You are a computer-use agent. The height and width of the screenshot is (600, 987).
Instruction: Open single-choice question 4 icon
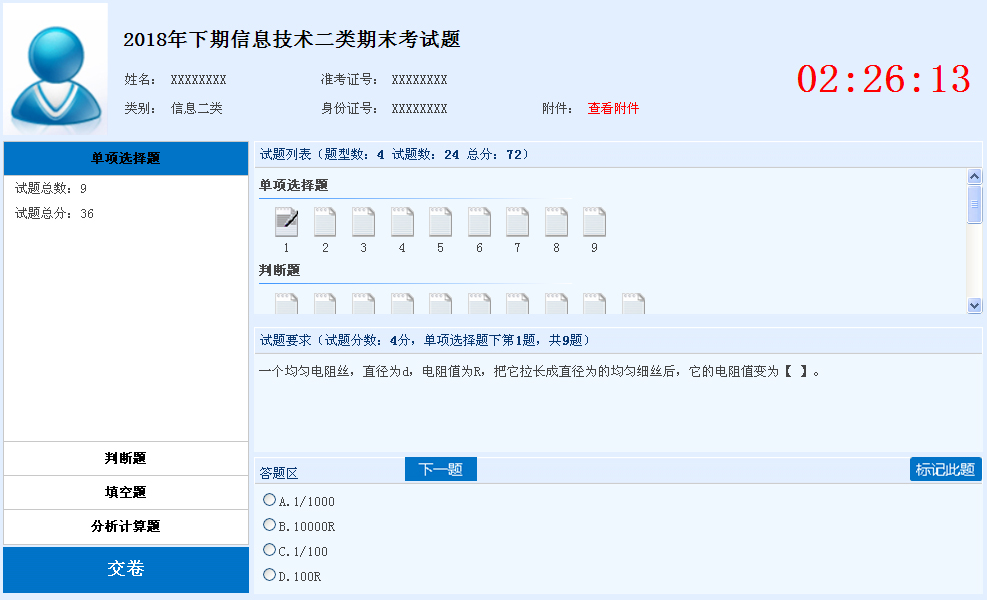[402, 222]
